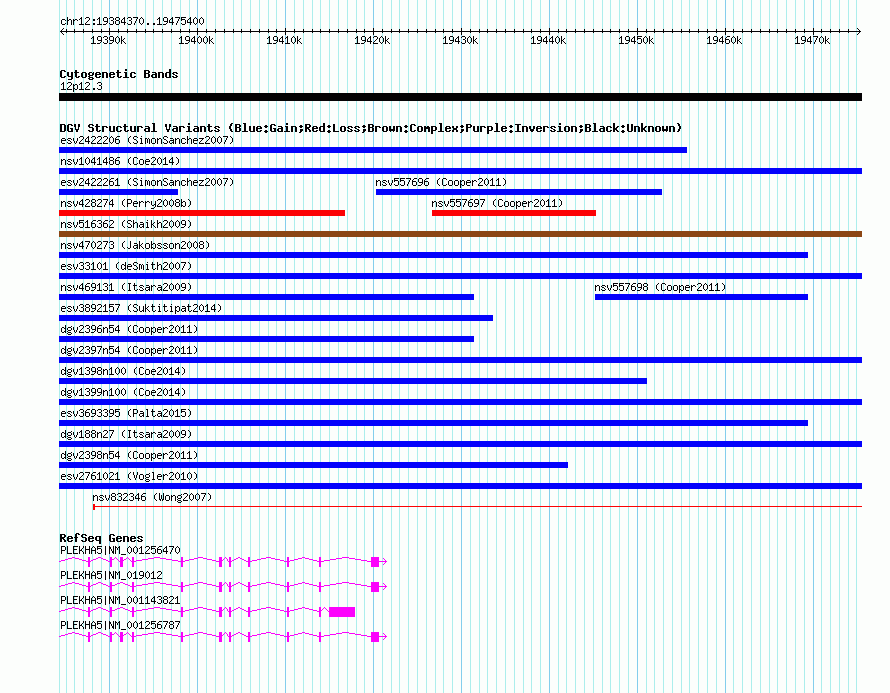Select the dgv1398n100 (Coe2014) label

[x=123, y=371]
